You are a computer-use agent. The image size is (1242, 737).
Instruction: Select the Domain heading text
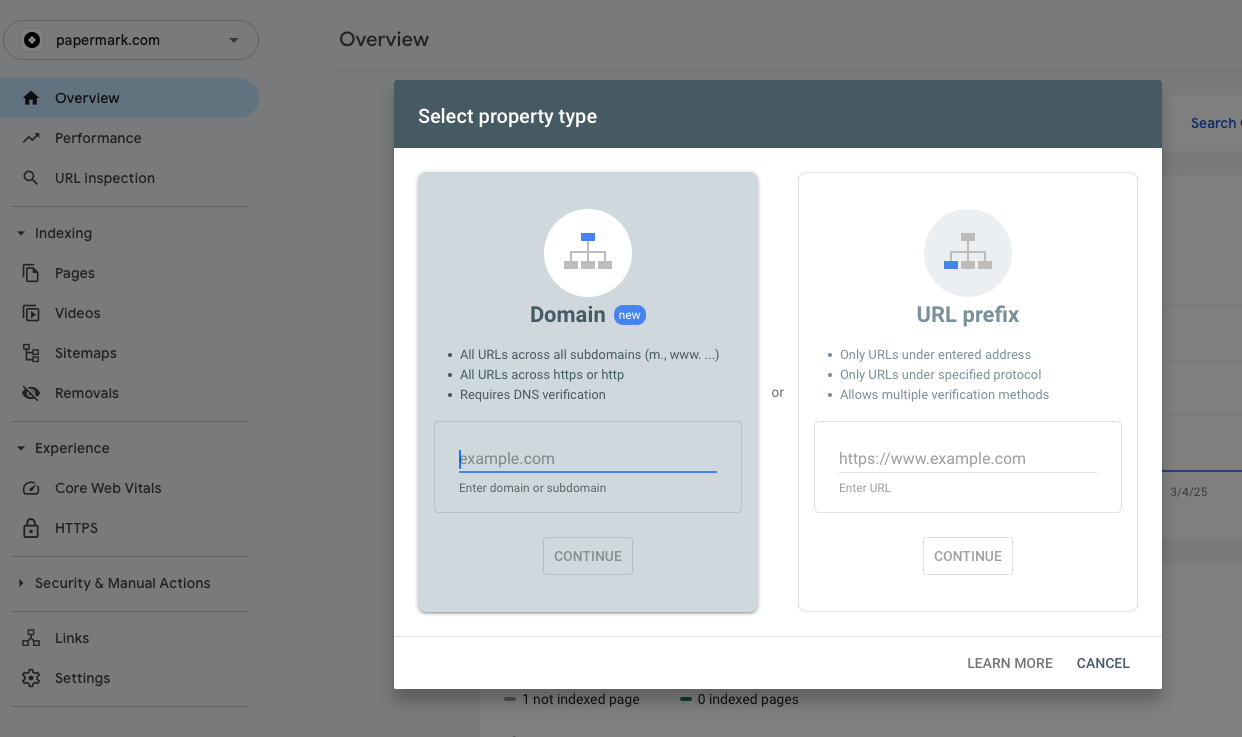tap(568, 315)
